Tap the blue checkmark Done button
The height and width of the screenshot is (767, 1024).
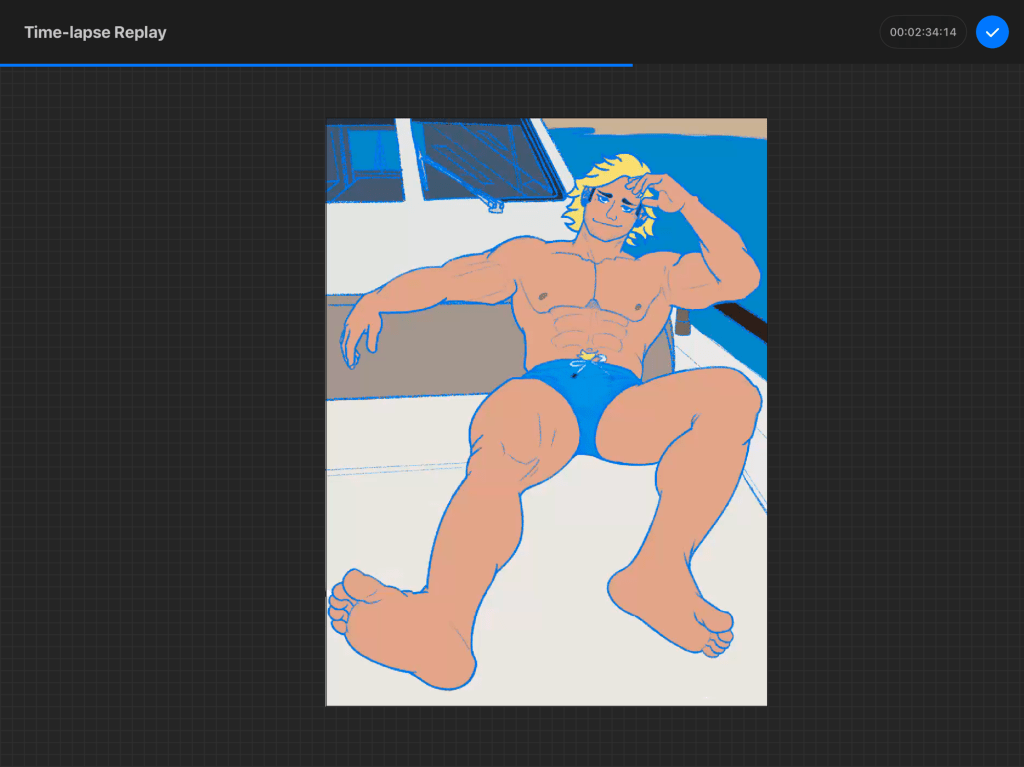[992, 32]
